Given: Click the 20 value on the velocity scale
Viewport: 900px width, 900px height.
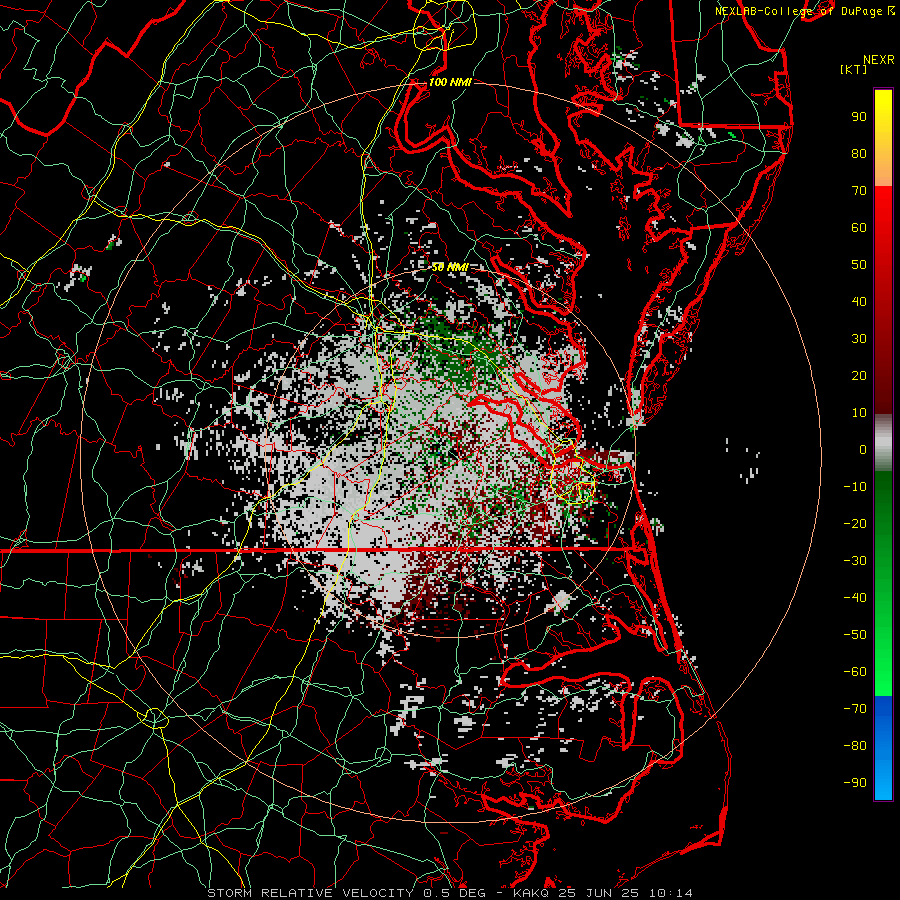Looking at the screenshot, I should click(859, 375).
